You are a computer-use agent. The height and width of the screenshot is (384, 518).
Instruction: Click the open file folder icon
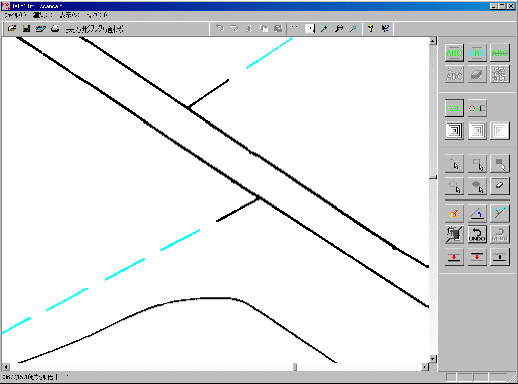[12, 29]
